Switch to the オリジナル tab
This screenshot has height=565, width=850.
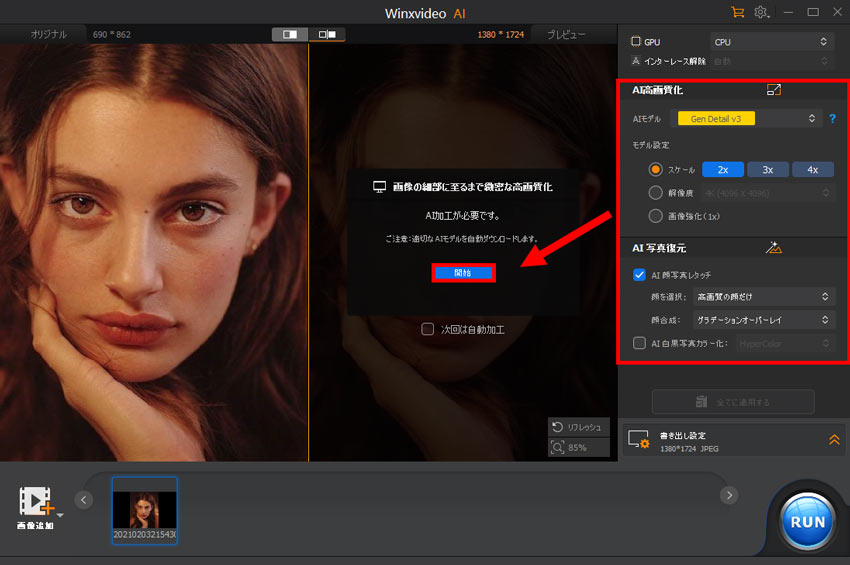pyautogui.click(x=48, y=34)
